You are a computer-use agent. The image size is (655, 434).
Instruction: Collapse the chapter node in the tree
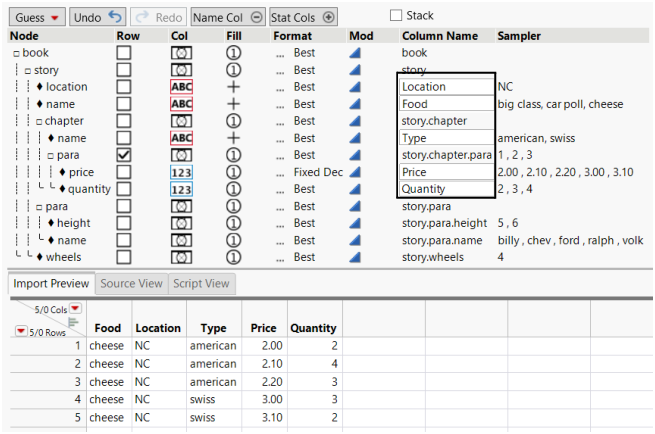click(38, 121)
